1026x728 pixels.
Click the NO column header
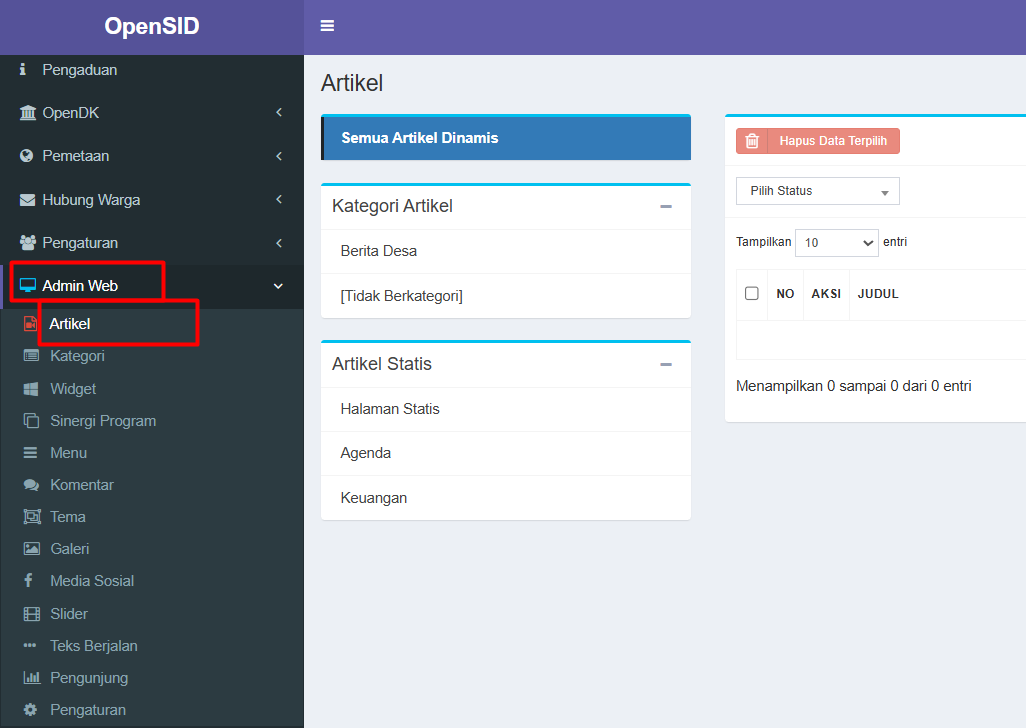click(x=785, y=294)
